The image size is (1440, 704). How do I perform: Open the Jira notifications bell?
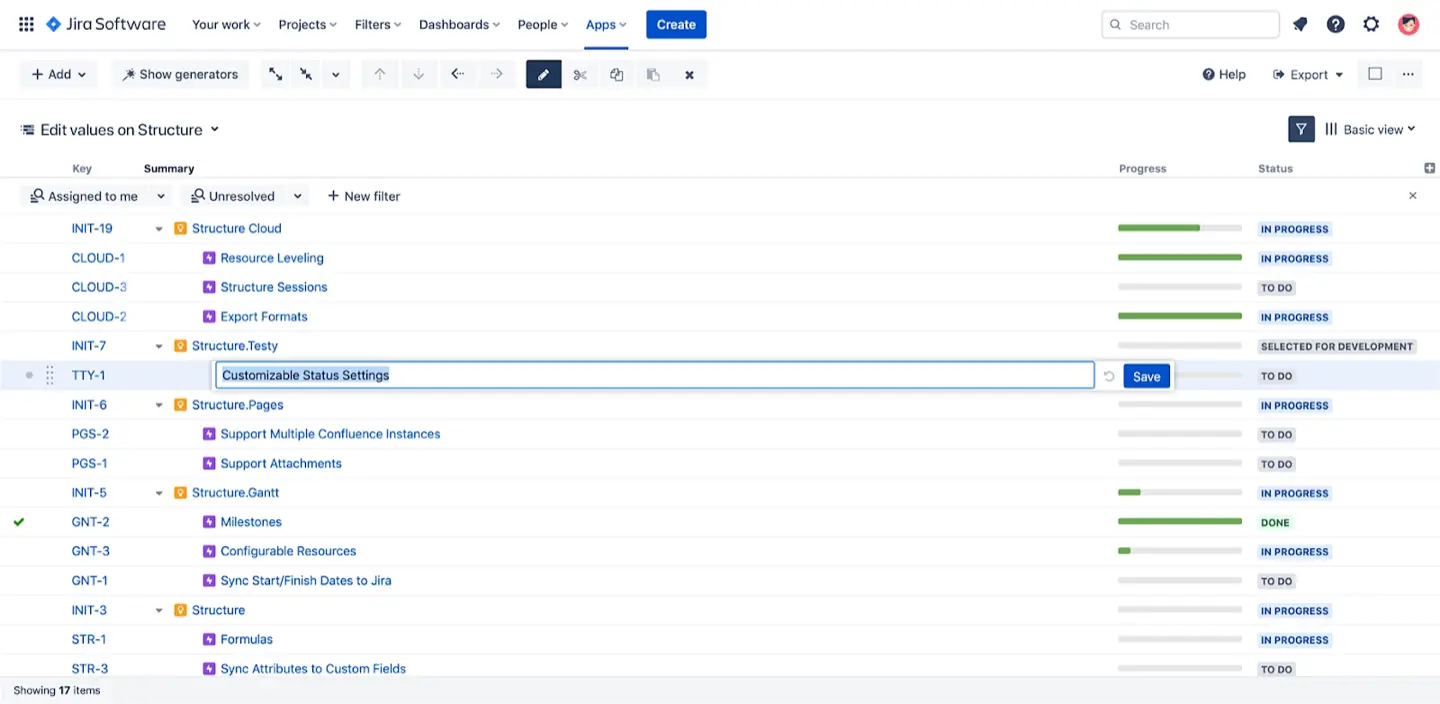[x=1299, y=24]
